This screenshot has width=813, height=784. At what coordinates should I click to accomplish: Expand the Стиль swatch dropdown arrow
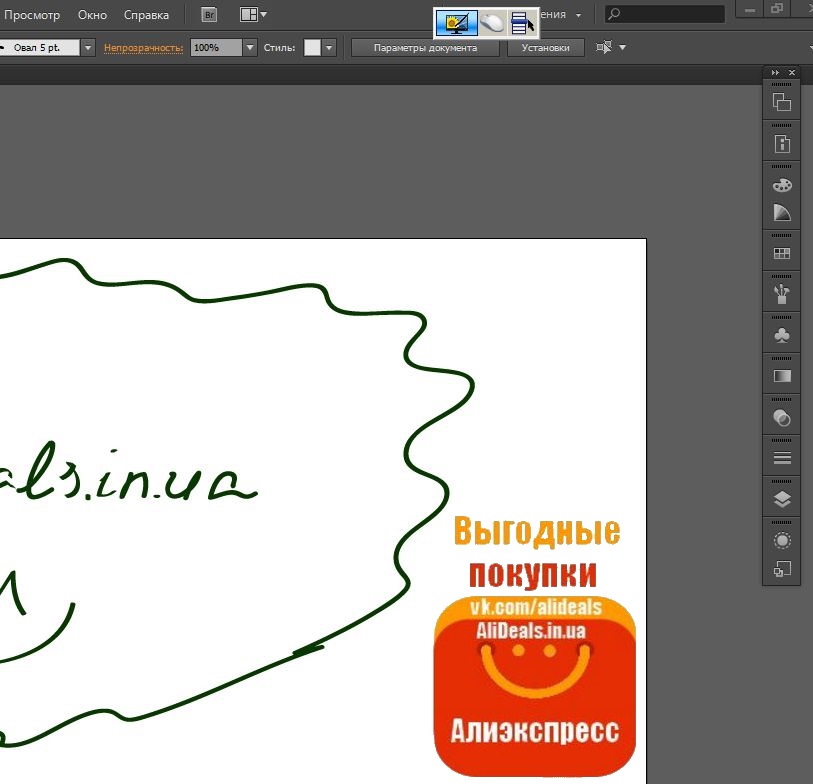[x=329, y=48]
